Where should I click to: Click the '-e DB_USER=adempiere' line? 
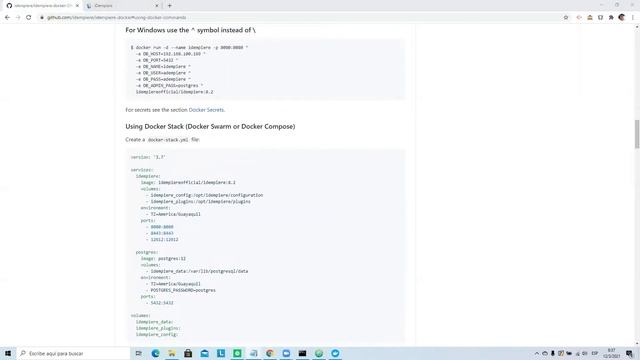click(163, 73)
